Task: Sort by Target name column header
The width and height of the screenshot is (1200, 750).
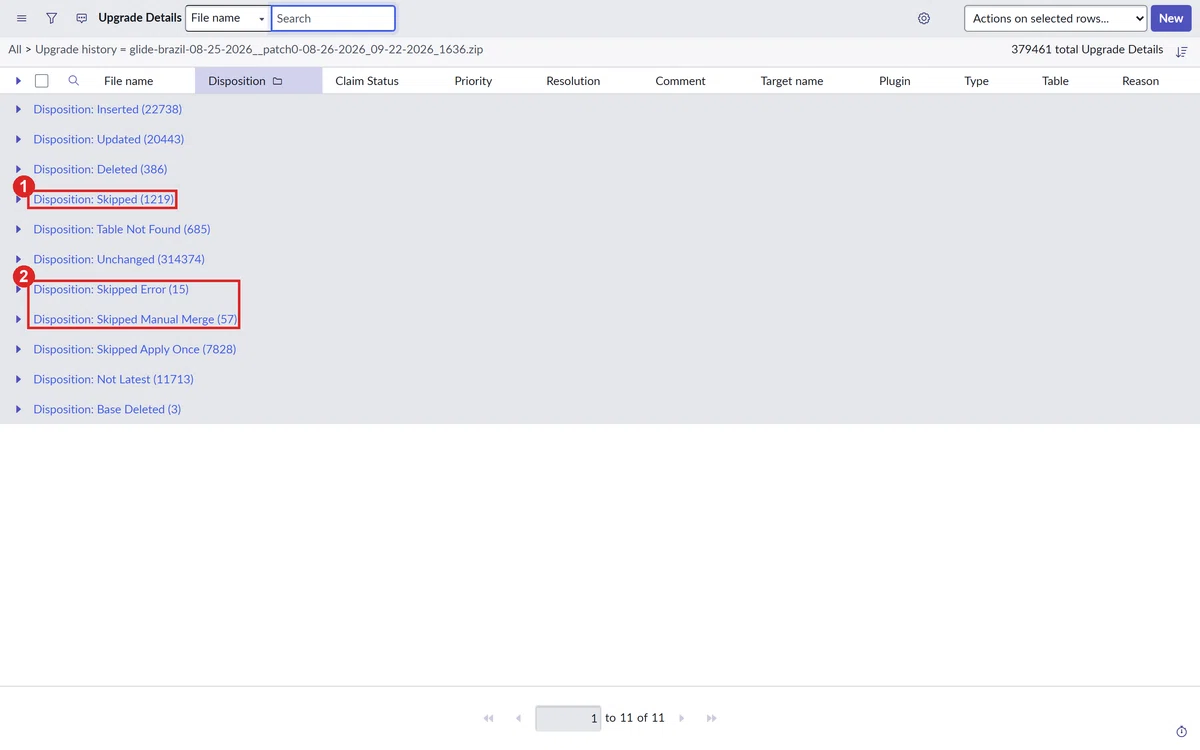Action: (x=792, y=81)
